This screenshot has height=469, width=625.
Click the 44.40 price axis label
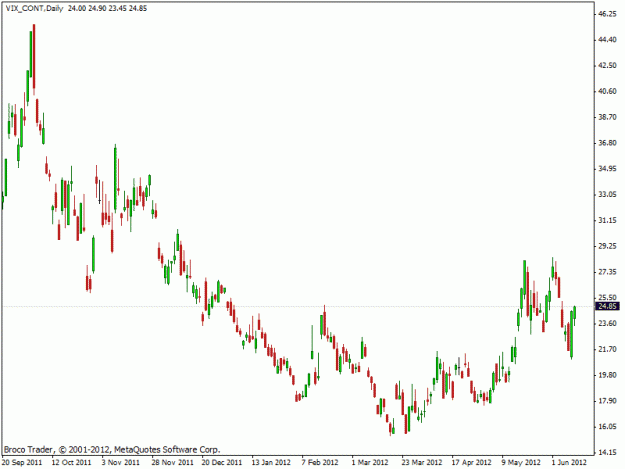click(607, 40)
